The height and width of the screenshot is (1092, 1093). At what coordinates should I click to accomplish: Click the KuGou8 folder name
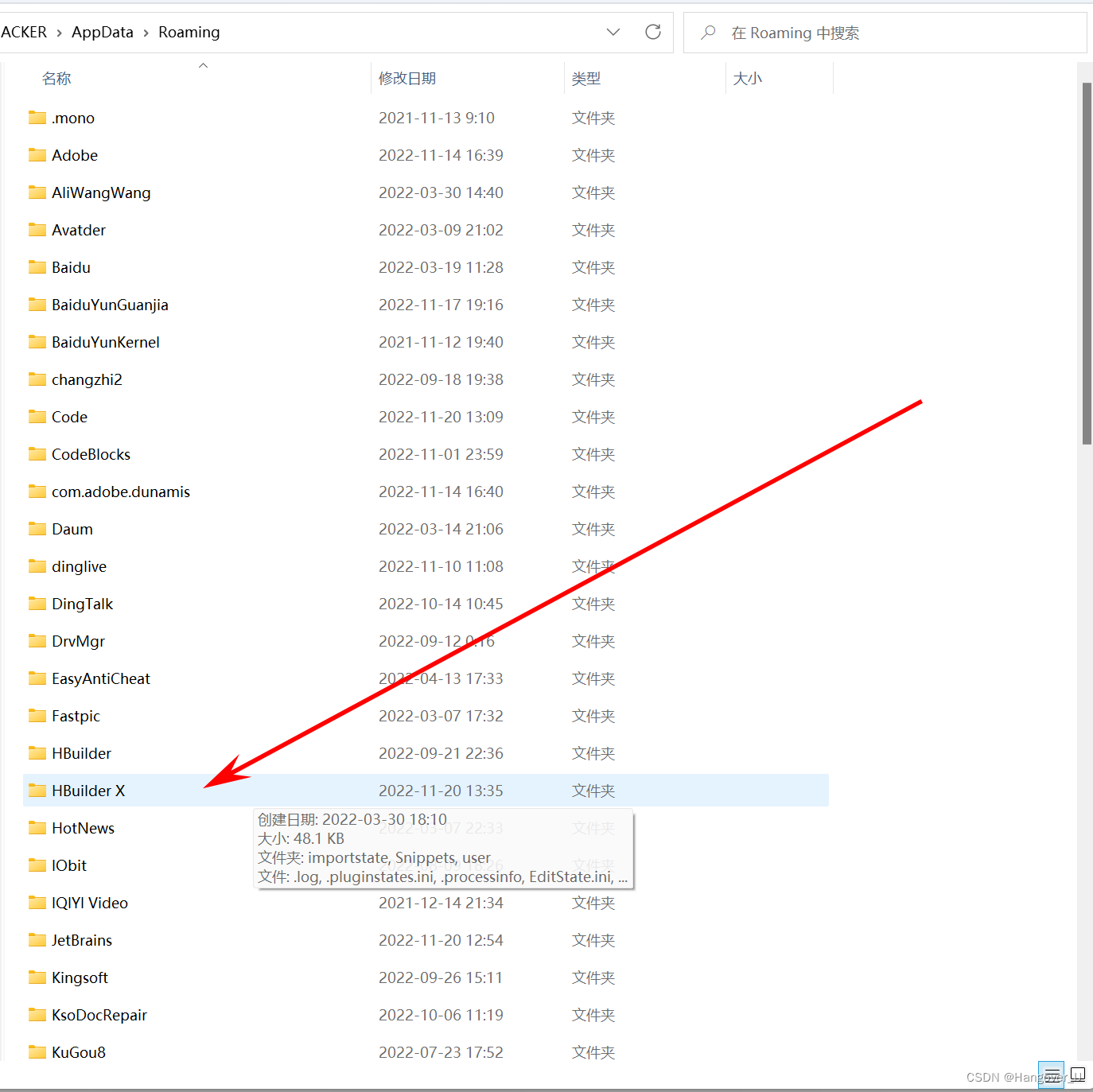click(x=79, y=1052)
